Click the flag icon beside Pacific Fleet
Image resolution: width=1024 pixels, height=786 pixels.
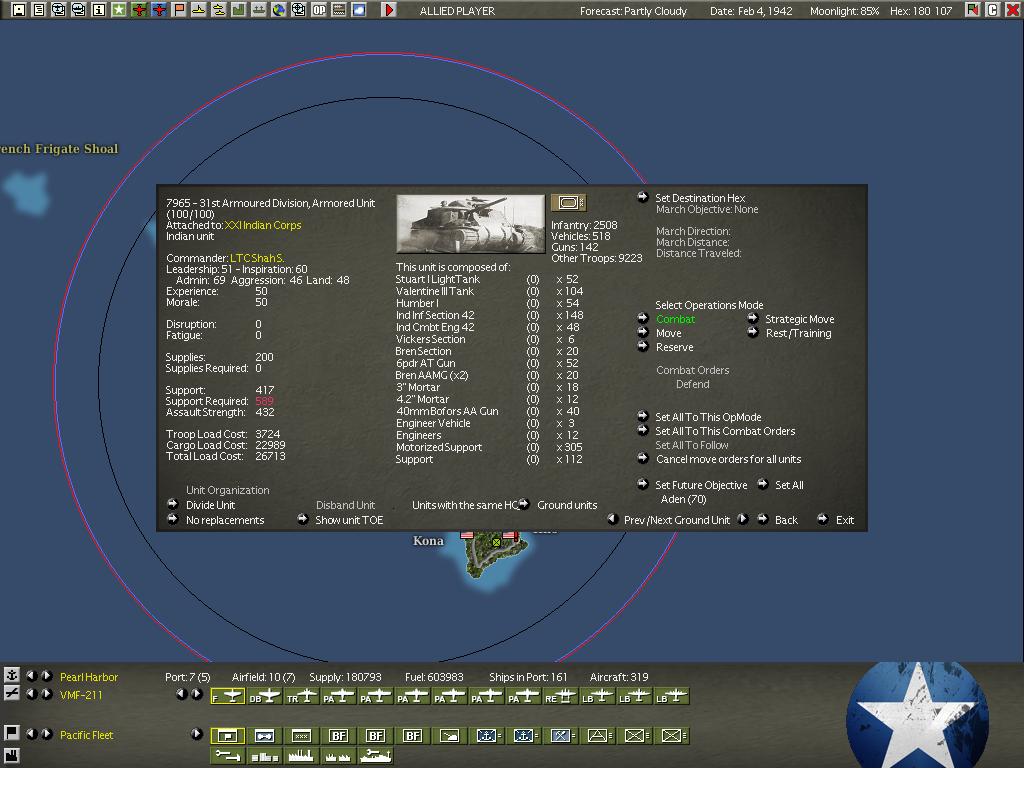coord(12,733)
